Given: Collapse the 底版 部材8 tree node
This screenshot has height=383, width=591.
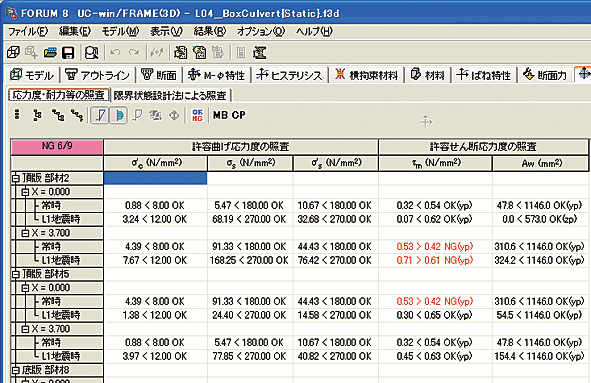Looking at the screenshot, I should tap(16, 370).
